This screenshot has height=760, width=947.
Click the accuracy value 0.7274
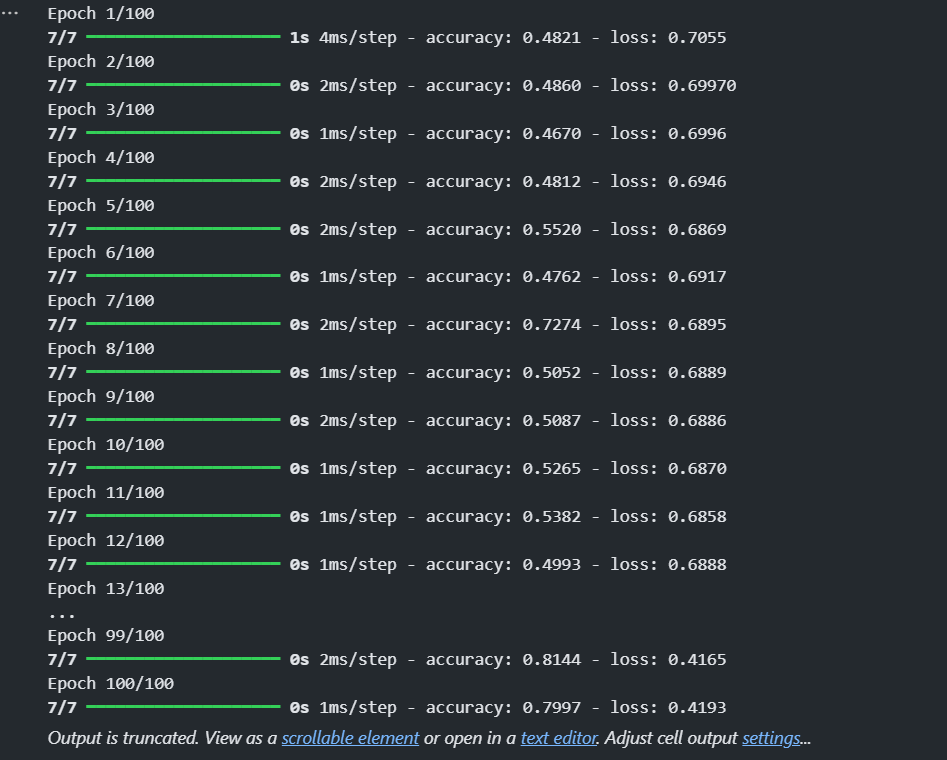pyautogui.click(x=551, y=324)
